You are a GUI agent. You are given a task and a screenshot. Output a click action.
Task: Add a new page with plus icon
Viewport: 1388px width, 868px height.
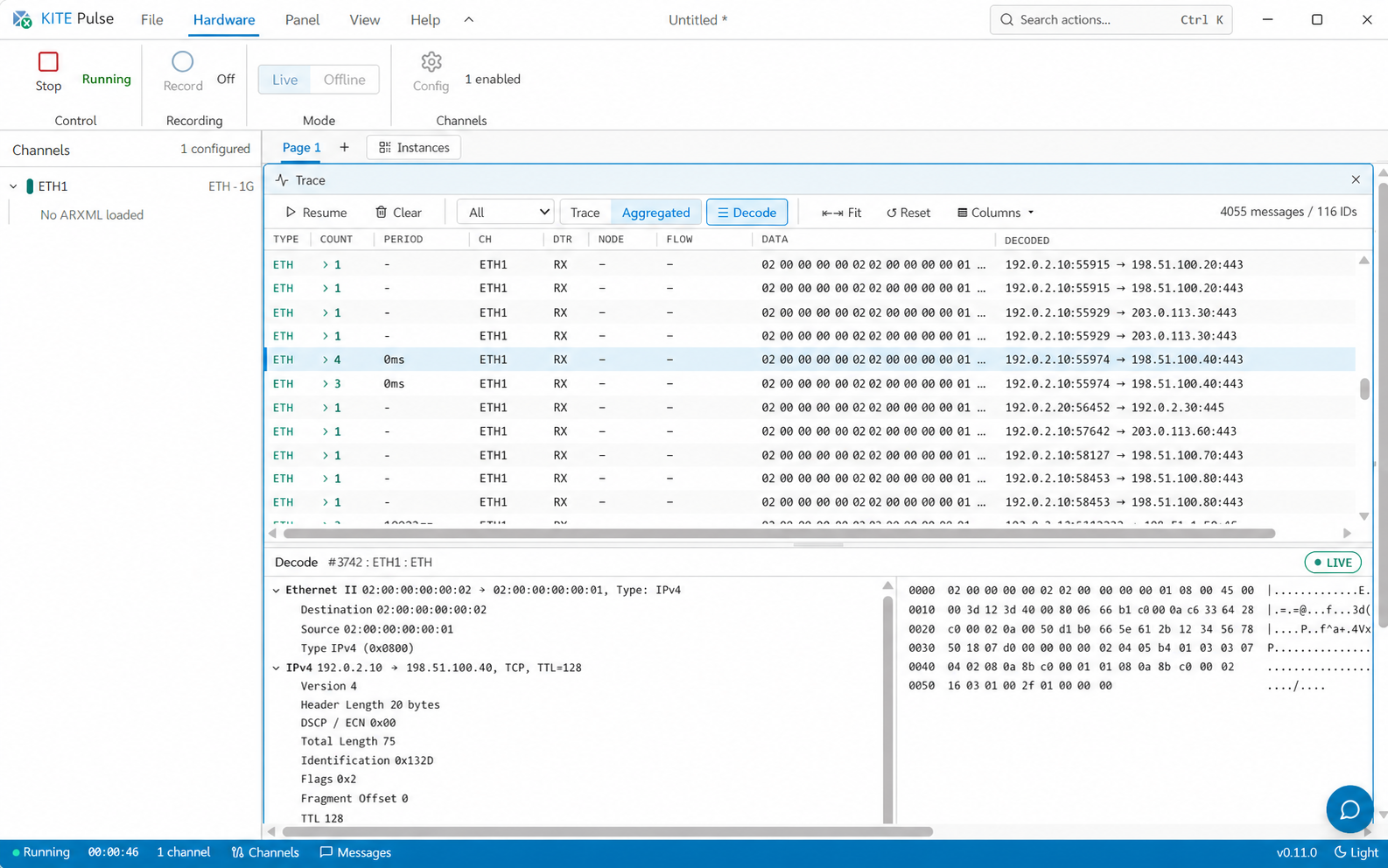(344, 147)
